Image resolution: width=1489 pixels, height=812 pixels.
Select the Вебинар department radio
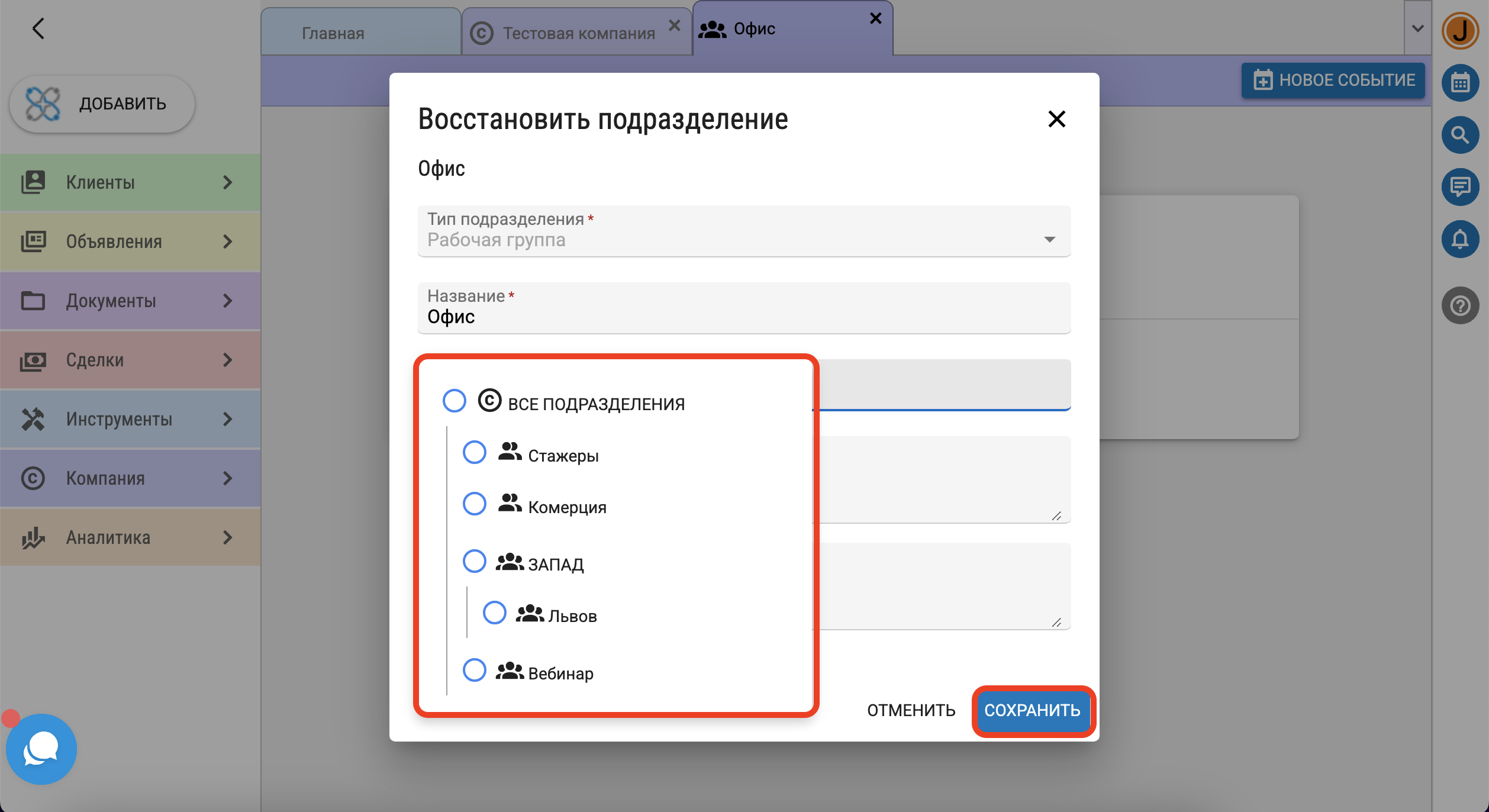(x=475, y=671)
